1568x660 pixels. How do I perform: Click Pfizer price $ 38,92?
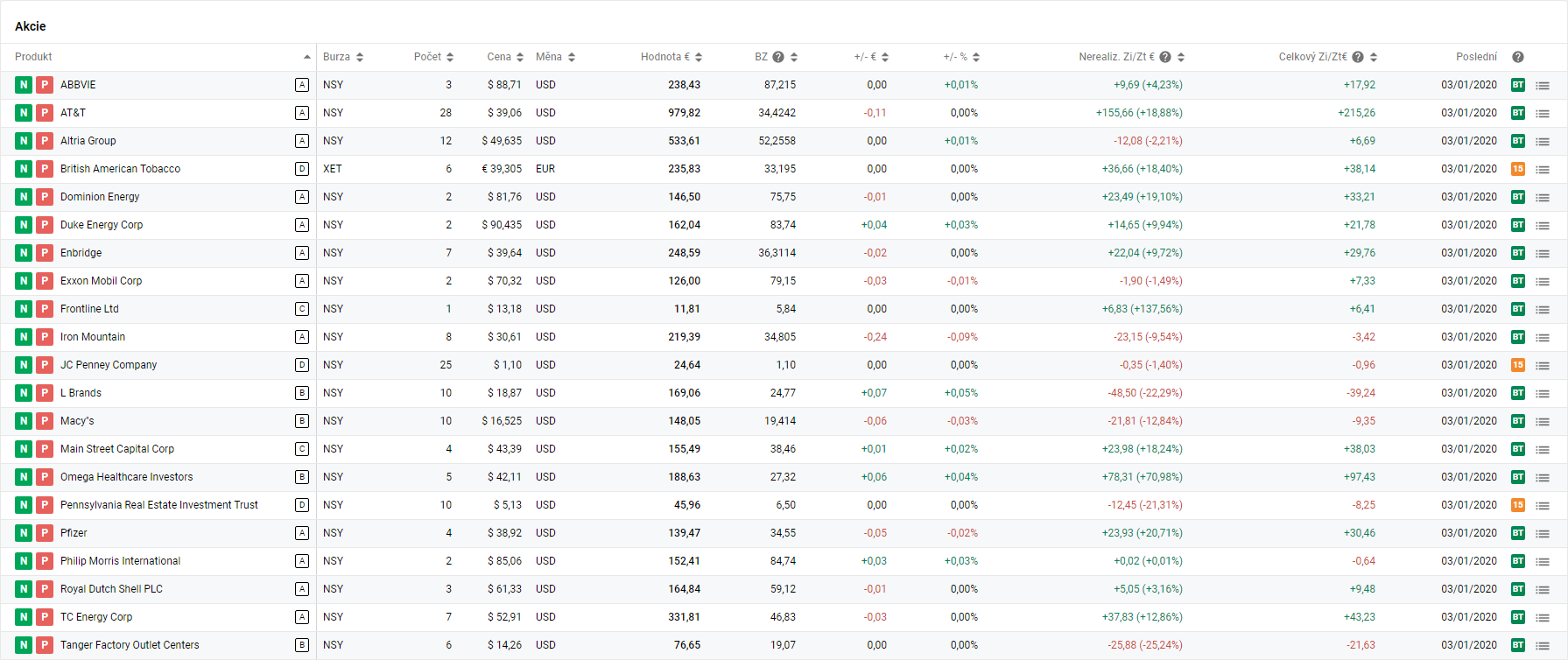point(504,533)
